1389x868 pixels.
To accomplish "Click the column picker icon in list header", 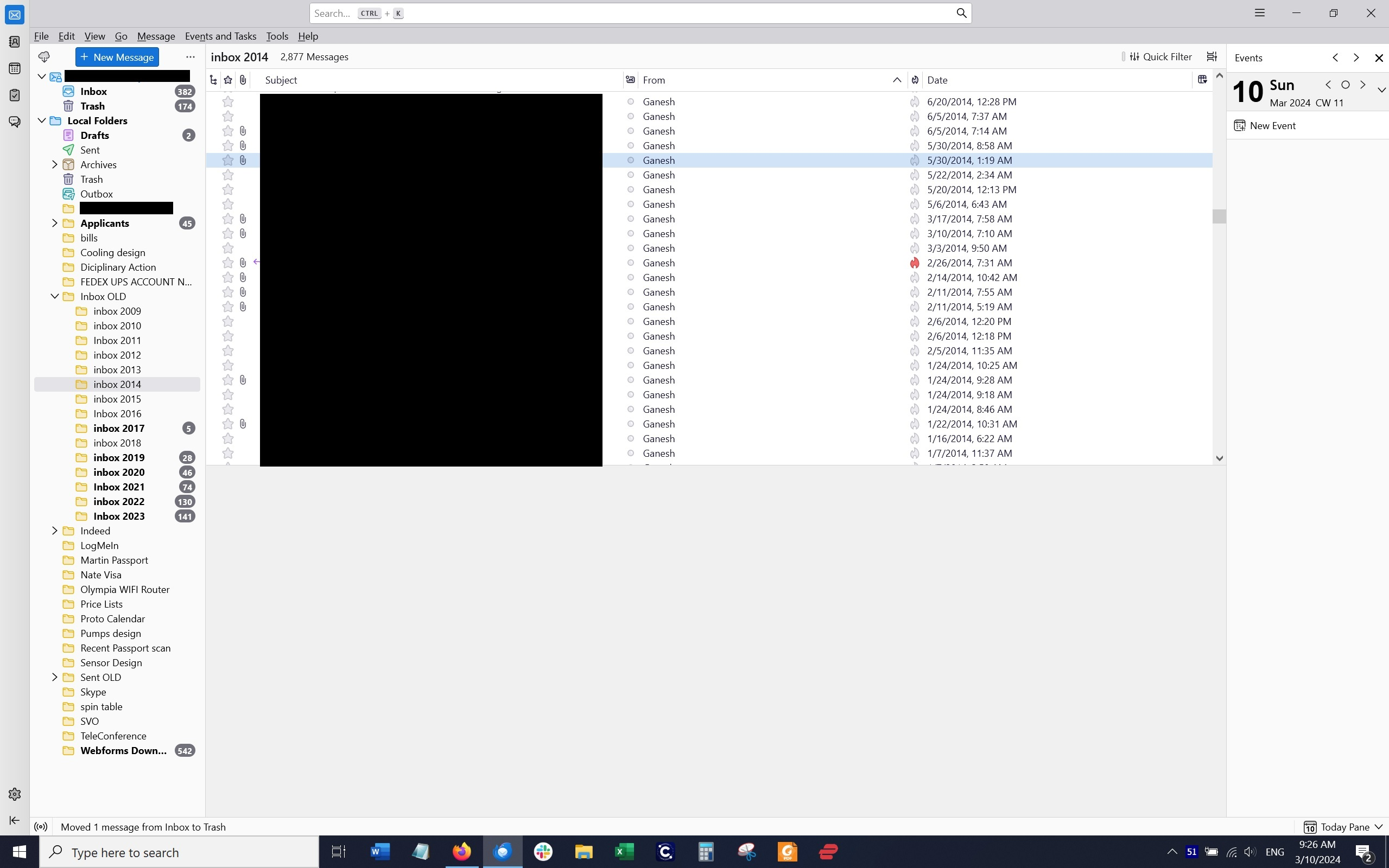I will [x=1202, y=80].
